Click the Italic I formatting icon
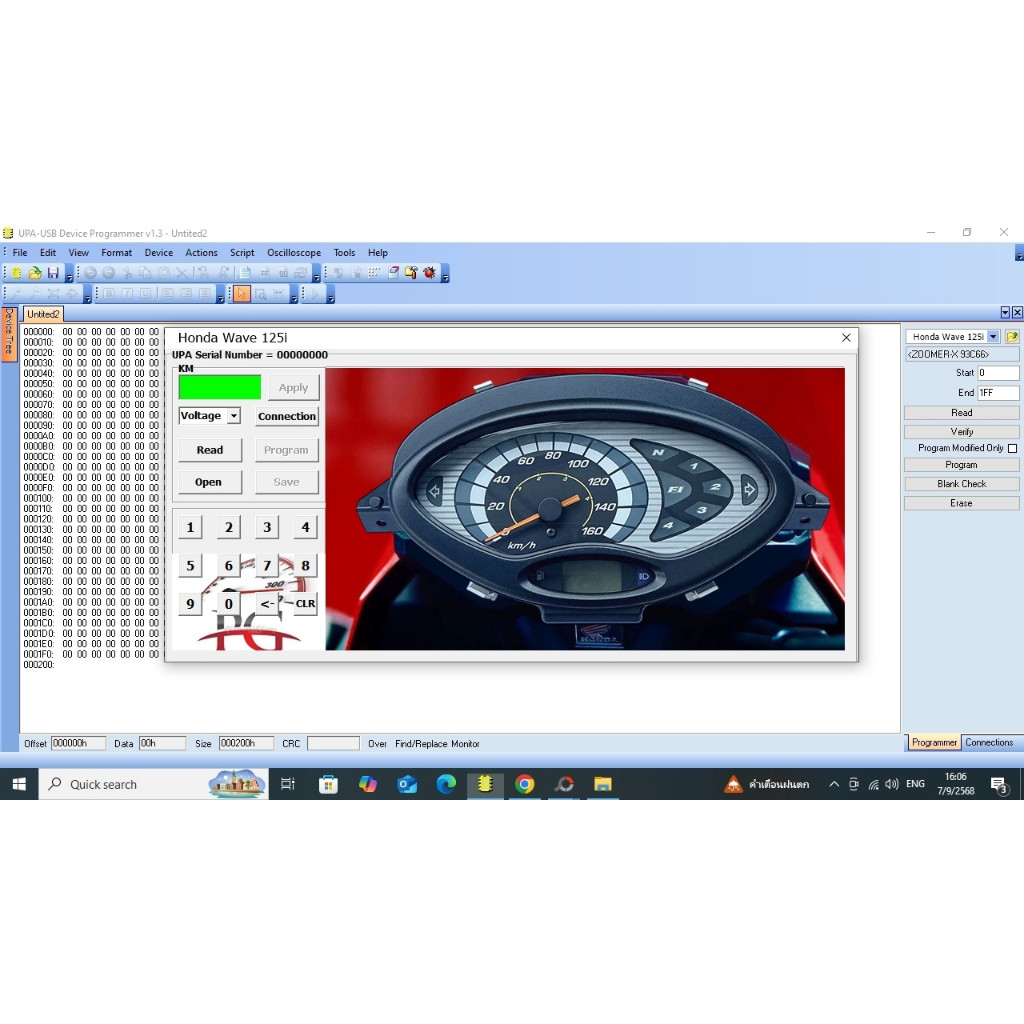 (x=127, y=294)
